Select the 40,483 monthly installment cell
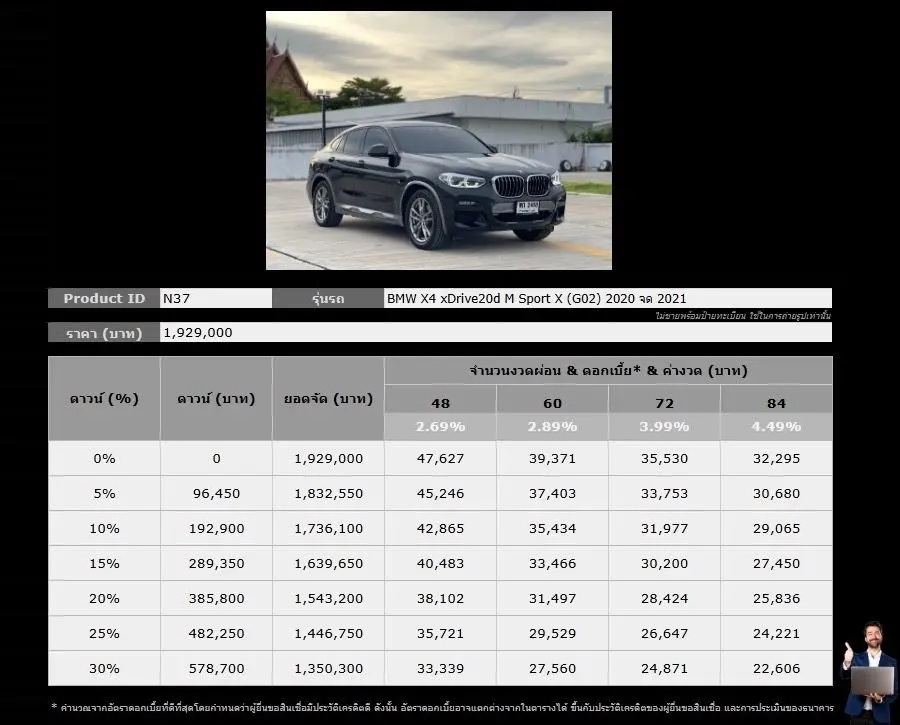The image size is (900, 725). coord(440,563)
